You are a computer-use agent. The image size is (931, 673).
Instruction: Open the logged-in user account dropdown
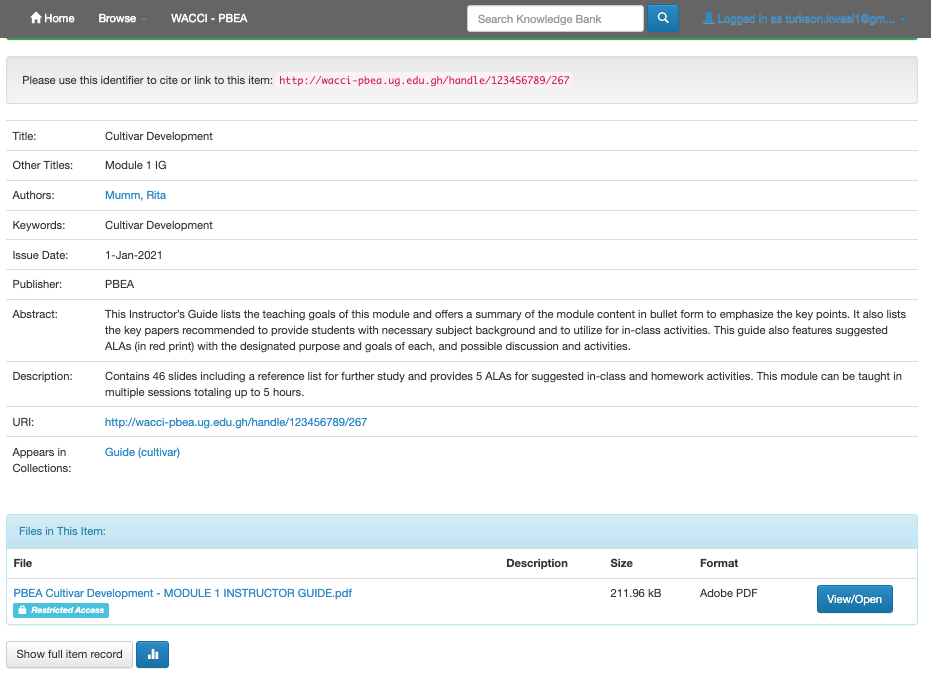tap(805, 18)
